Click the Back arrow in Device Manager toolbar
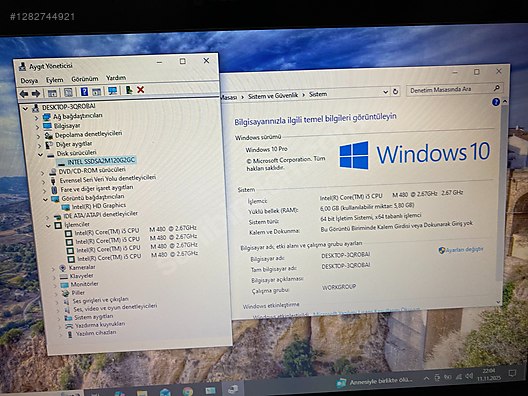This screenshot has height=396, width=528. pyautogui.click(x=24, y=94)
